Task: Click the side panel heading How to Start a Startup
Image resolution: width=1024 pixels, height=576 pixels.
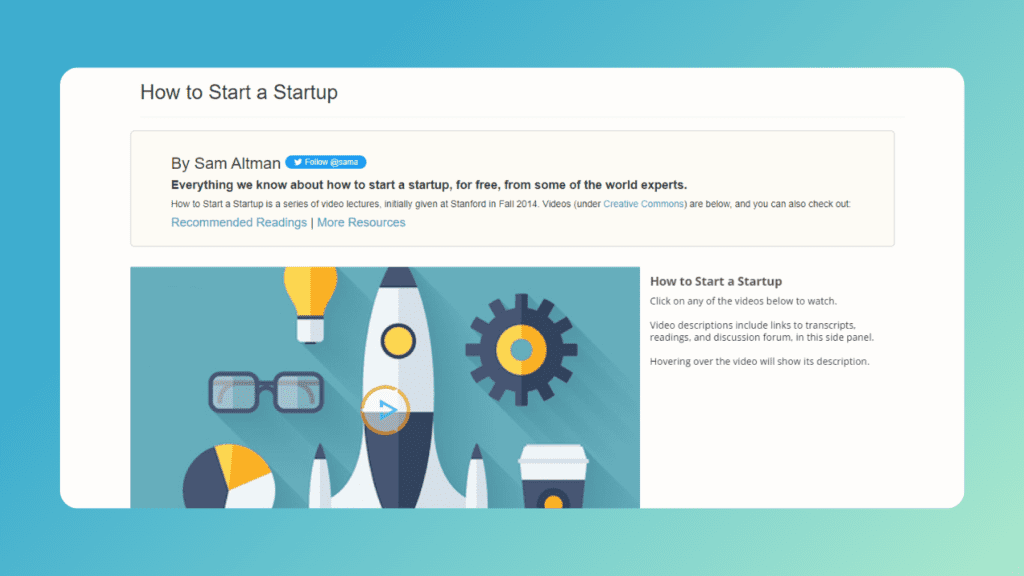Action: pos(716,281)
